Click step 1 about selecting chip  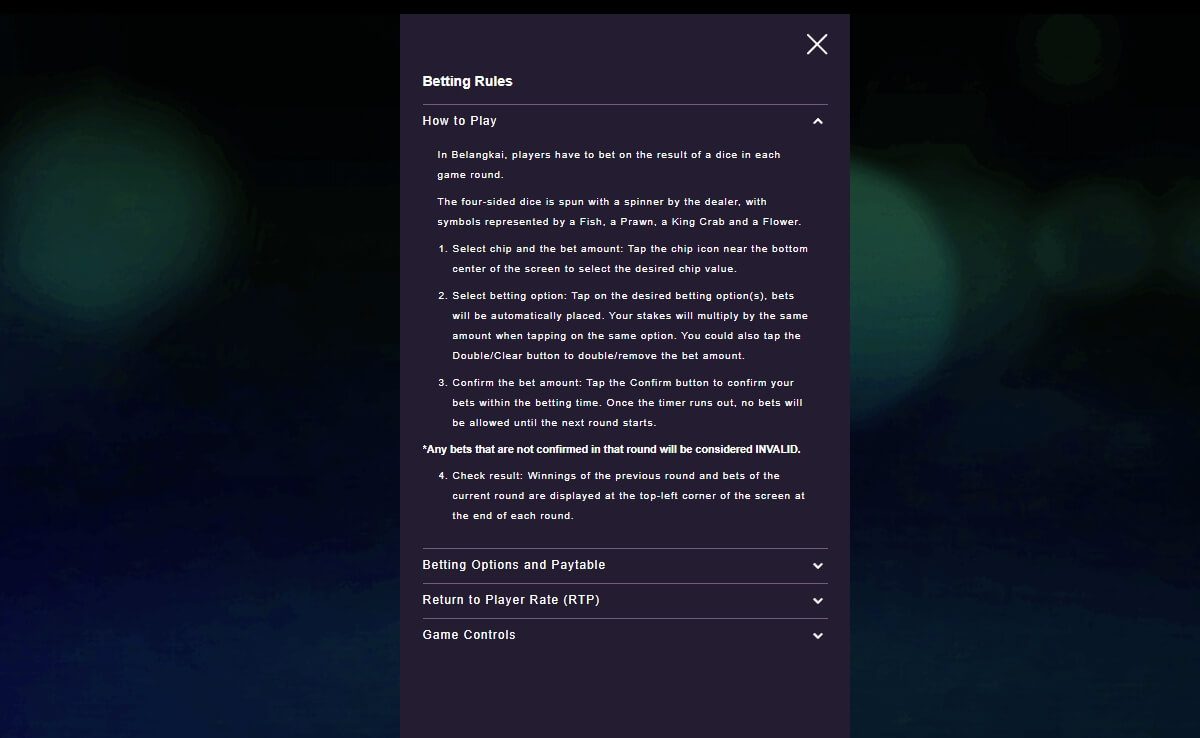pyautogui.click(x=629, y=259)
